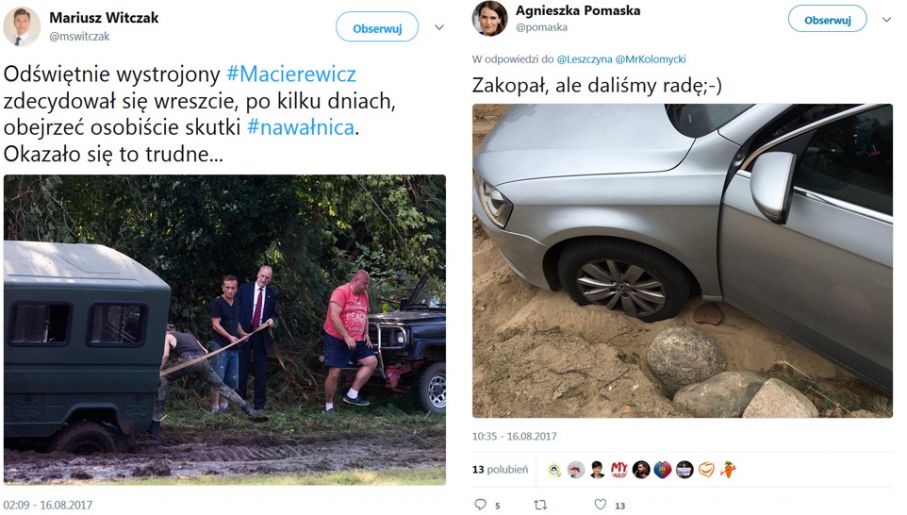Follow Mariusz Witczak with Obserwuj button
The image size is (907, 515).
(x=377, y=27)
